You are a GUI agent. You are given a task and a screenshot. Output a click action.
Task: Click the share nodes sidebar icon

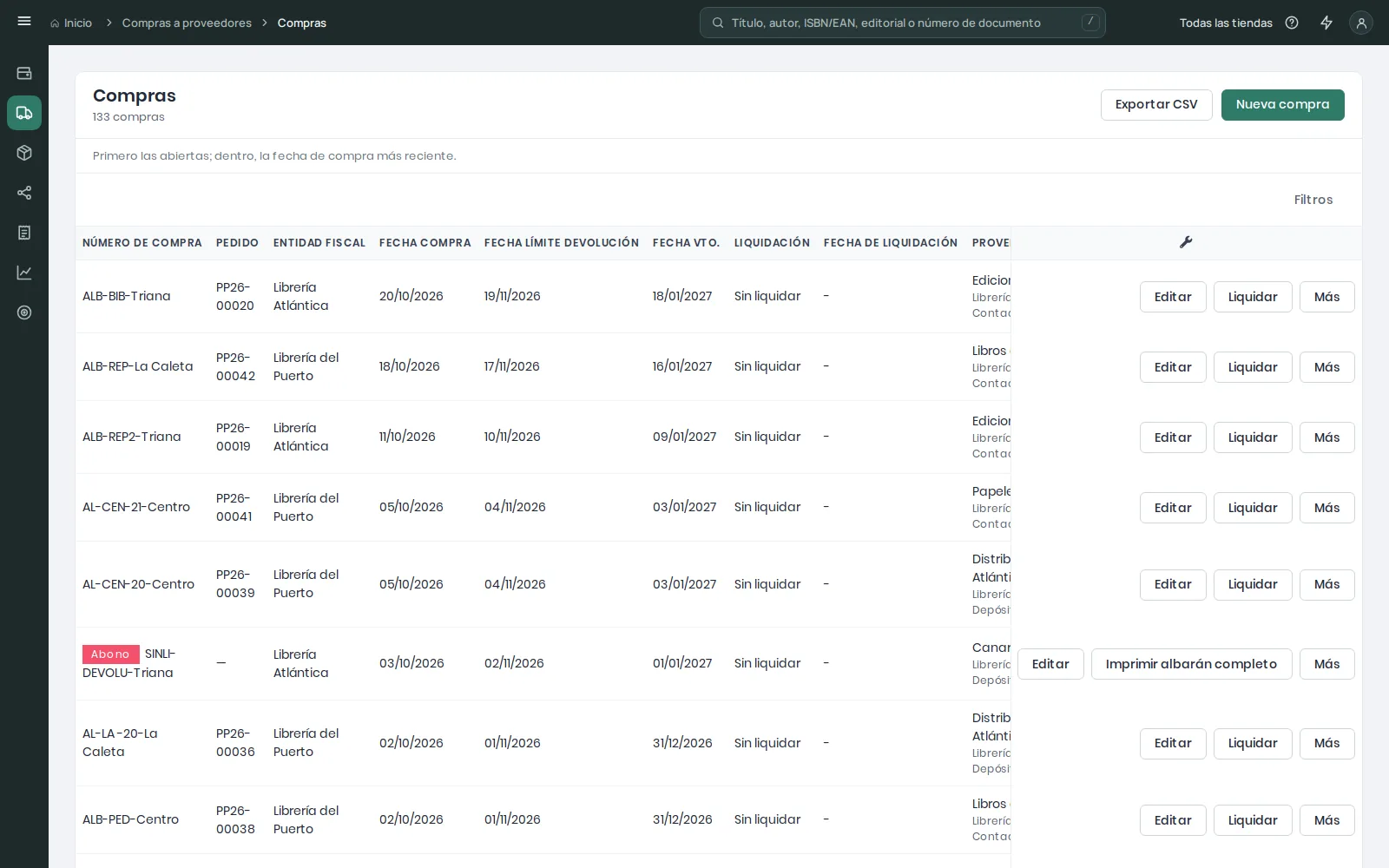pos(24,193)
